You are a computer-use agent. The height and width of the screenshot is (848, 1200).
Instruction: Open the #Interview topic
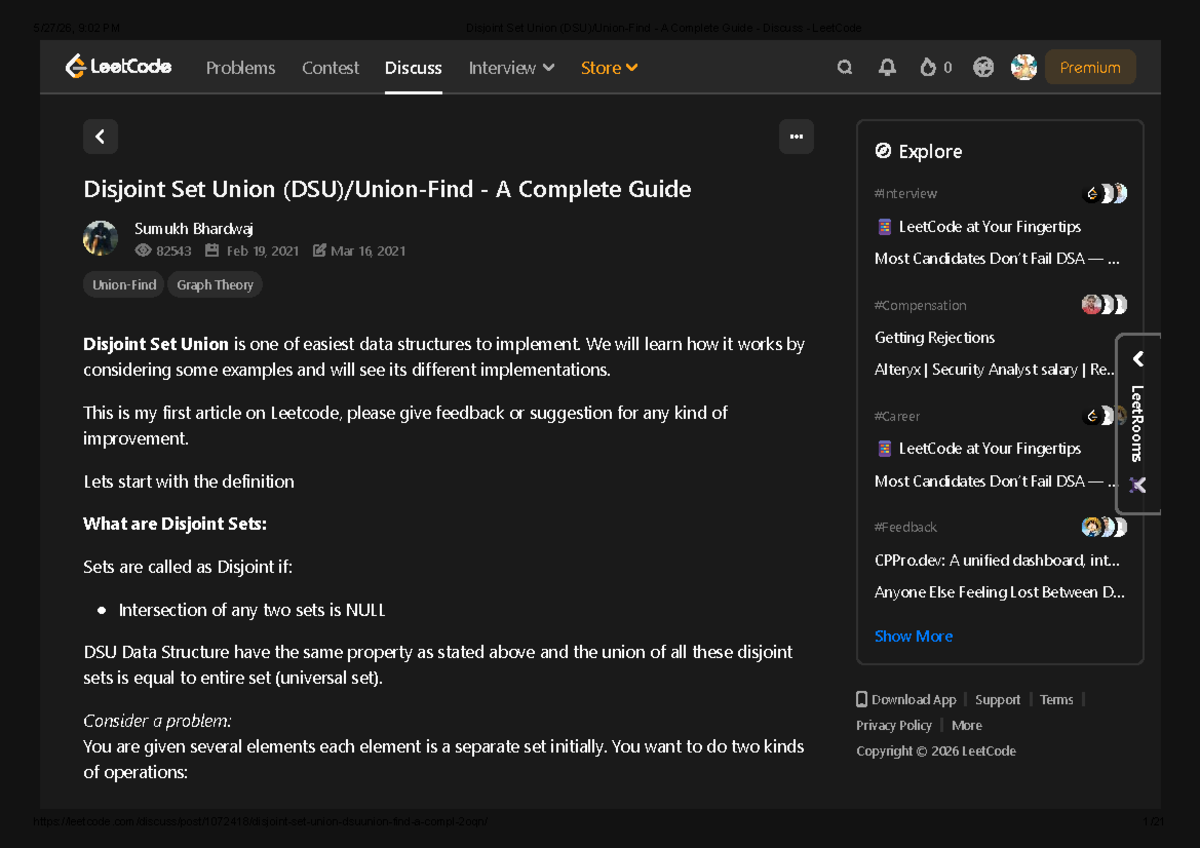pyautogui.click(x=906, y=194)
